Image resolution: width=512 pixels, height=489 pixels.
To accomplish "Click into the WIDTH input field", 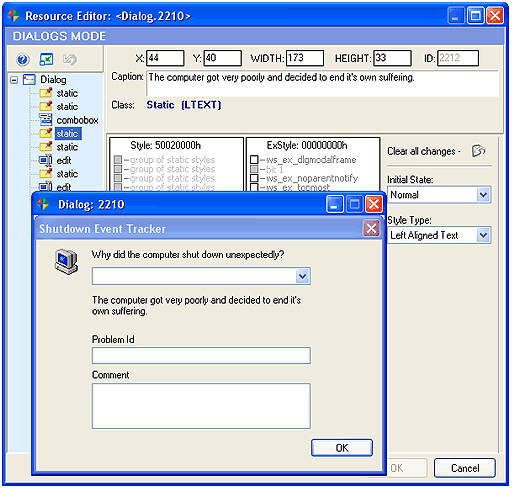I will click(305, 58).
